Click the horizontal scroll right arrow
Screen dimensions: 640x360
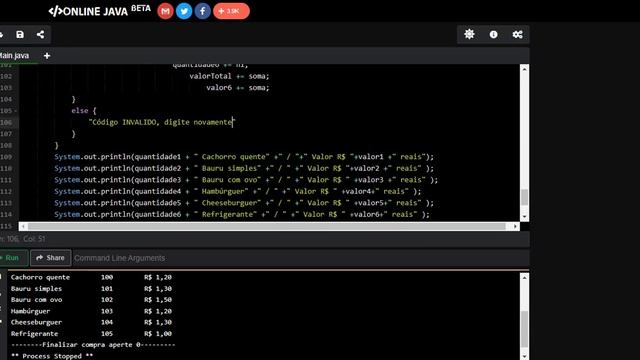[x=515, y=226]
